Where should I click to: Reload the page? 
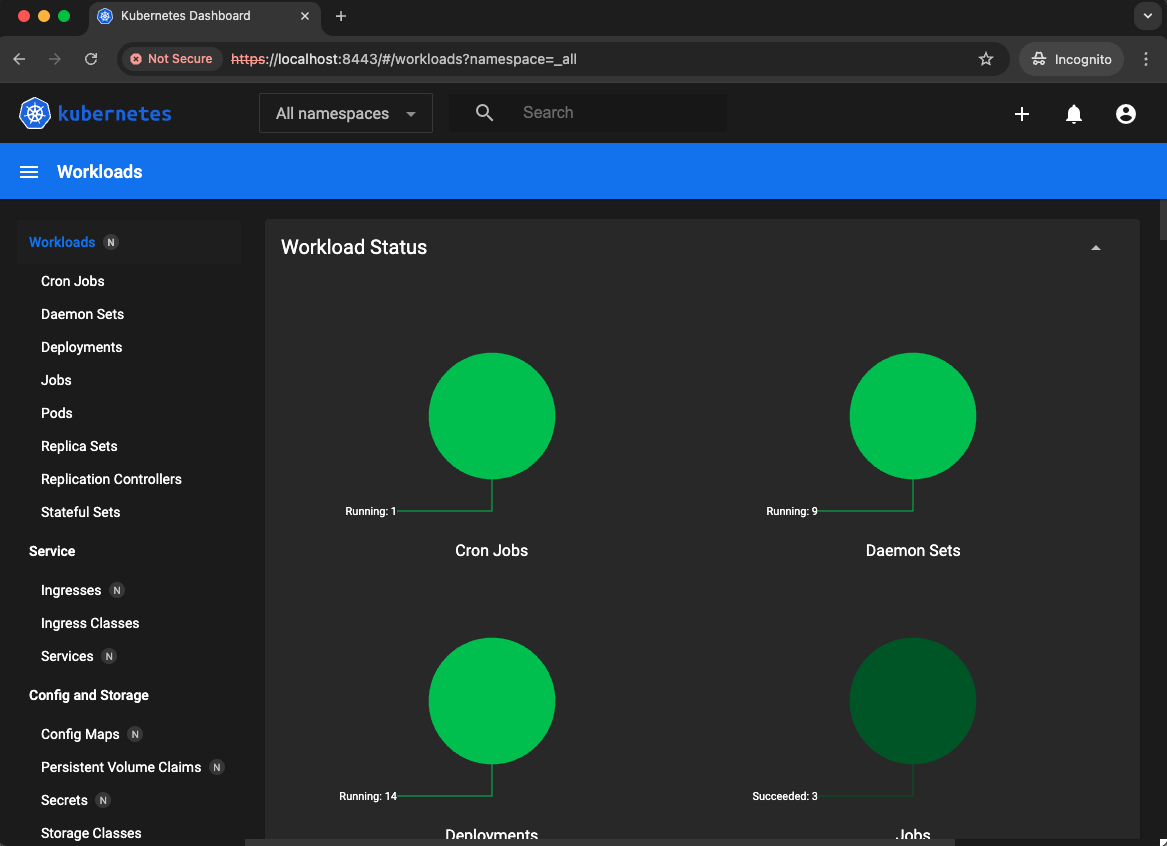(x=91, y=59)
